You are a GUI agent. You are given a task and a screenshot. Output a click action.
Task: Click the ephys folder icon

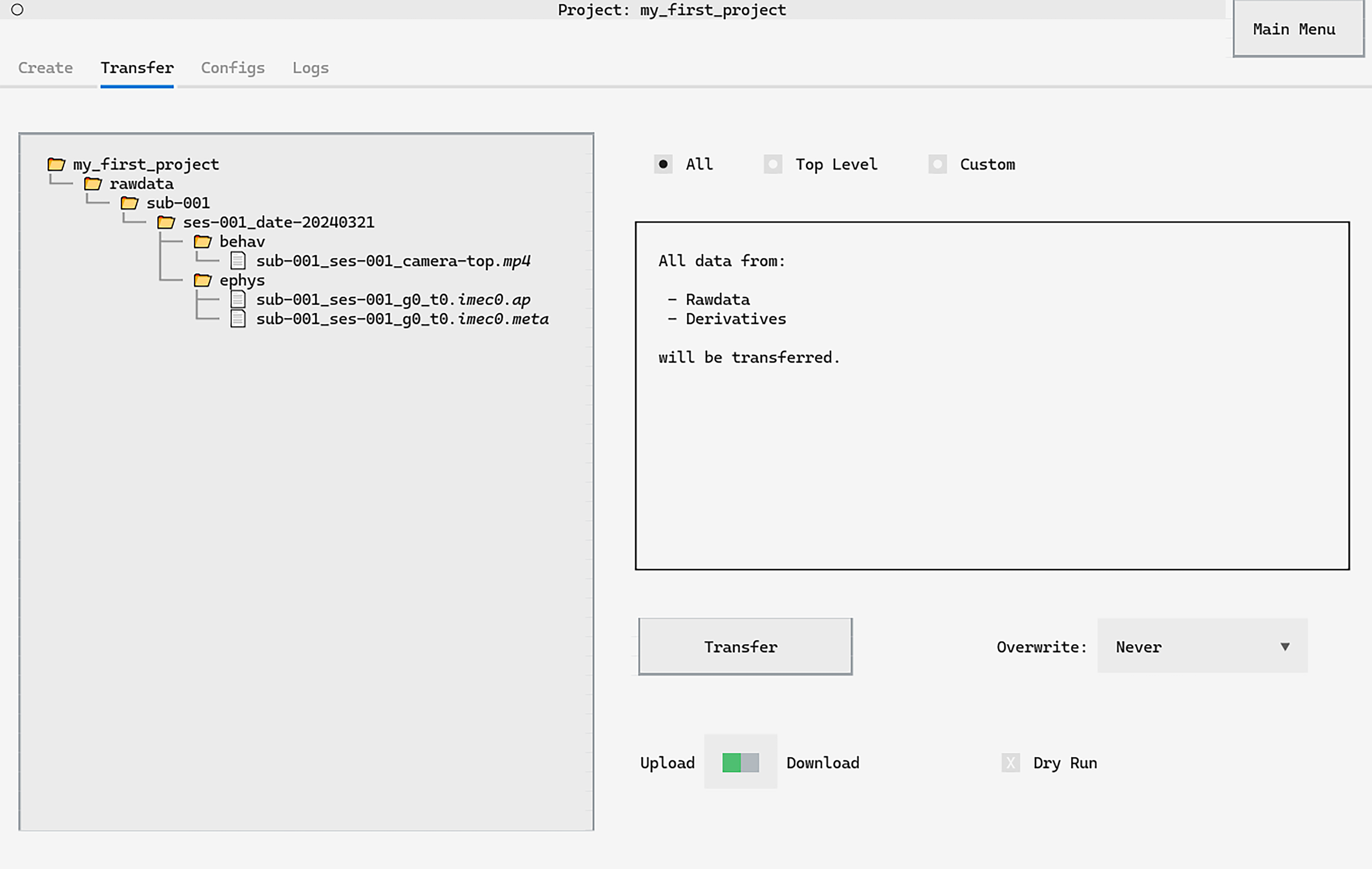202,280
